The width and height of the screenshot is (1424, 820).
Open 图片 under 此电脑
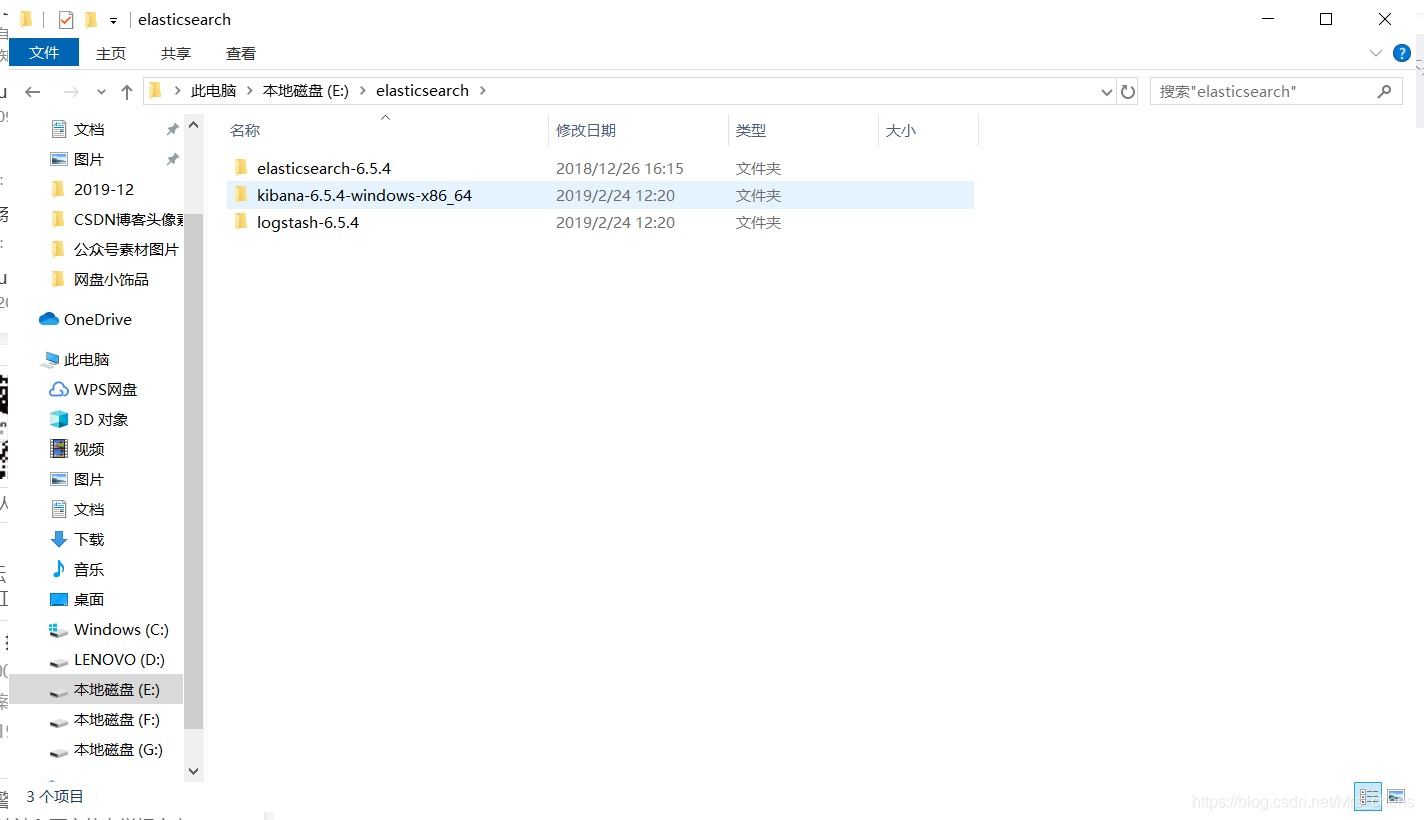click(89, 479)
